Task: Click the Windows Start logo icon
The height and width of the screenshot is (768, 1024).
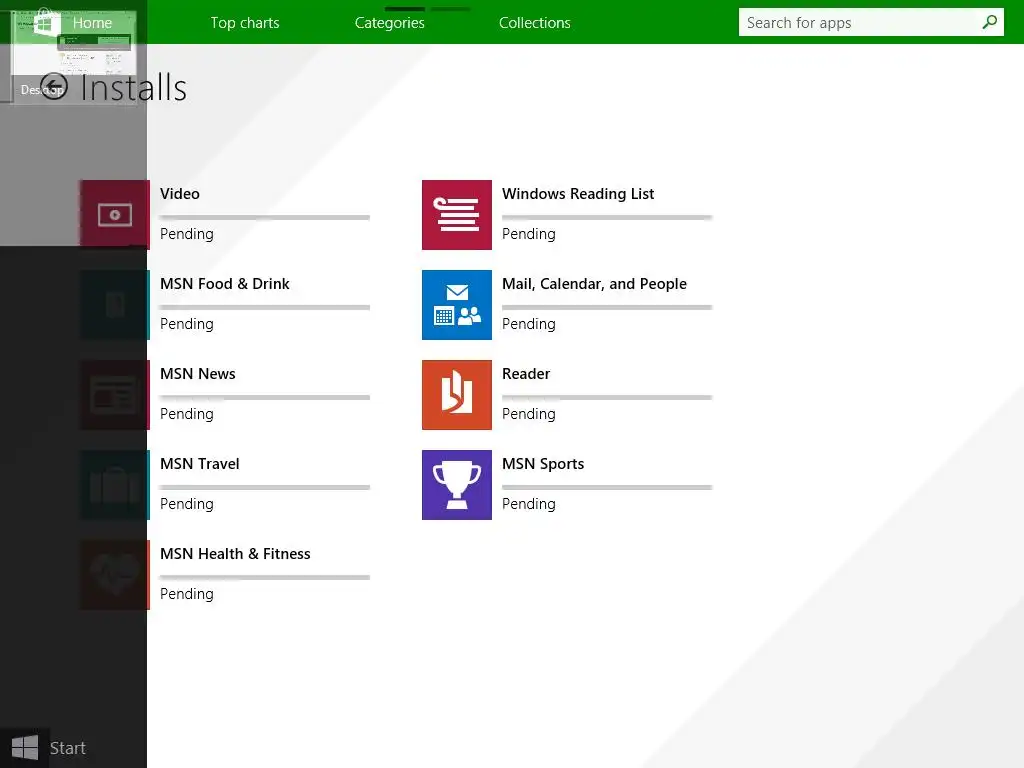Action: [25, 748]
